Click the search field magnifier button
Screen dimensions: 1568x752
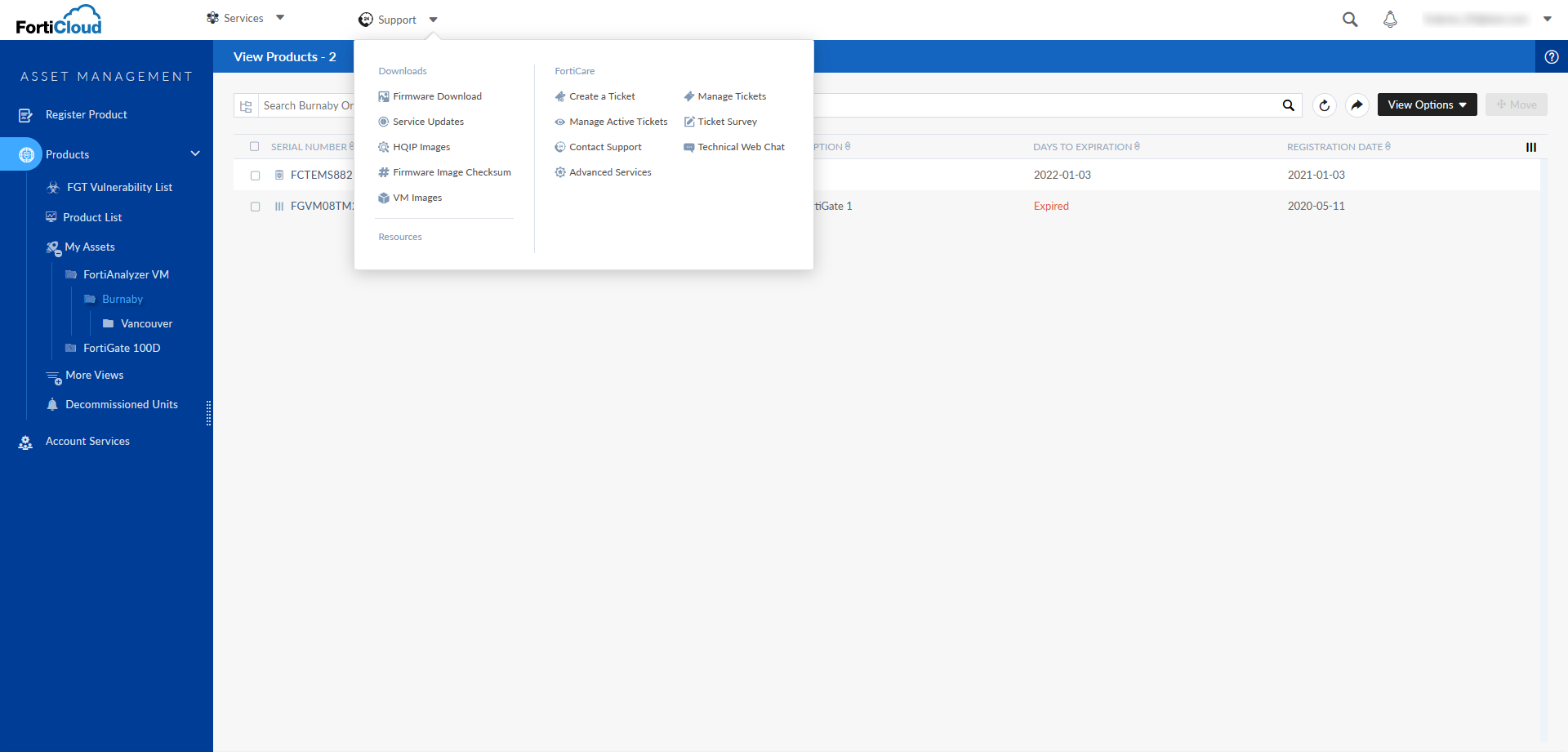[x=1288, y=105]
